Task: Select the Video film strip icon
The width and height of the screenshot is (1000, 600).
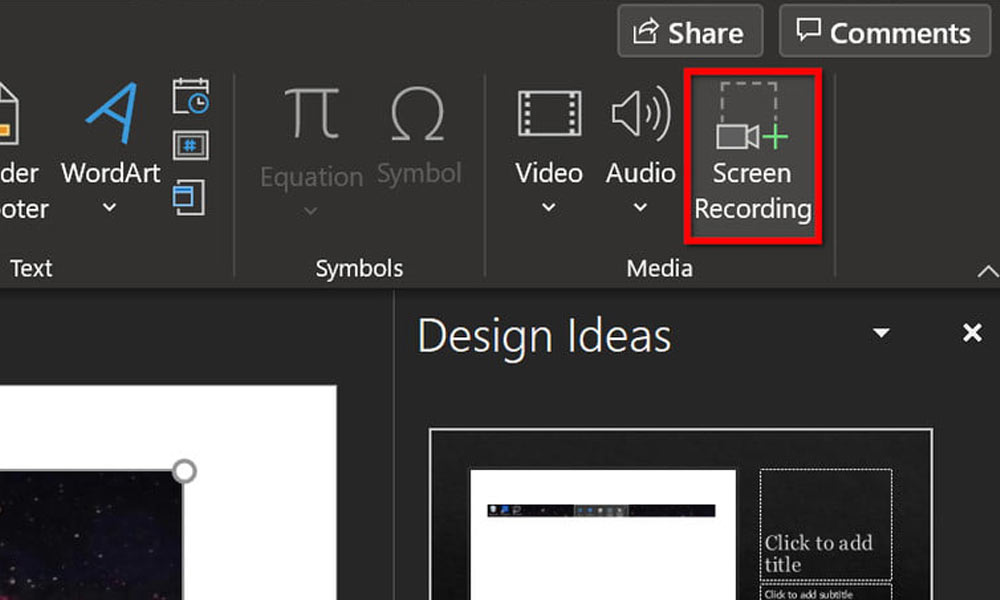Action: tap(549, 113)
